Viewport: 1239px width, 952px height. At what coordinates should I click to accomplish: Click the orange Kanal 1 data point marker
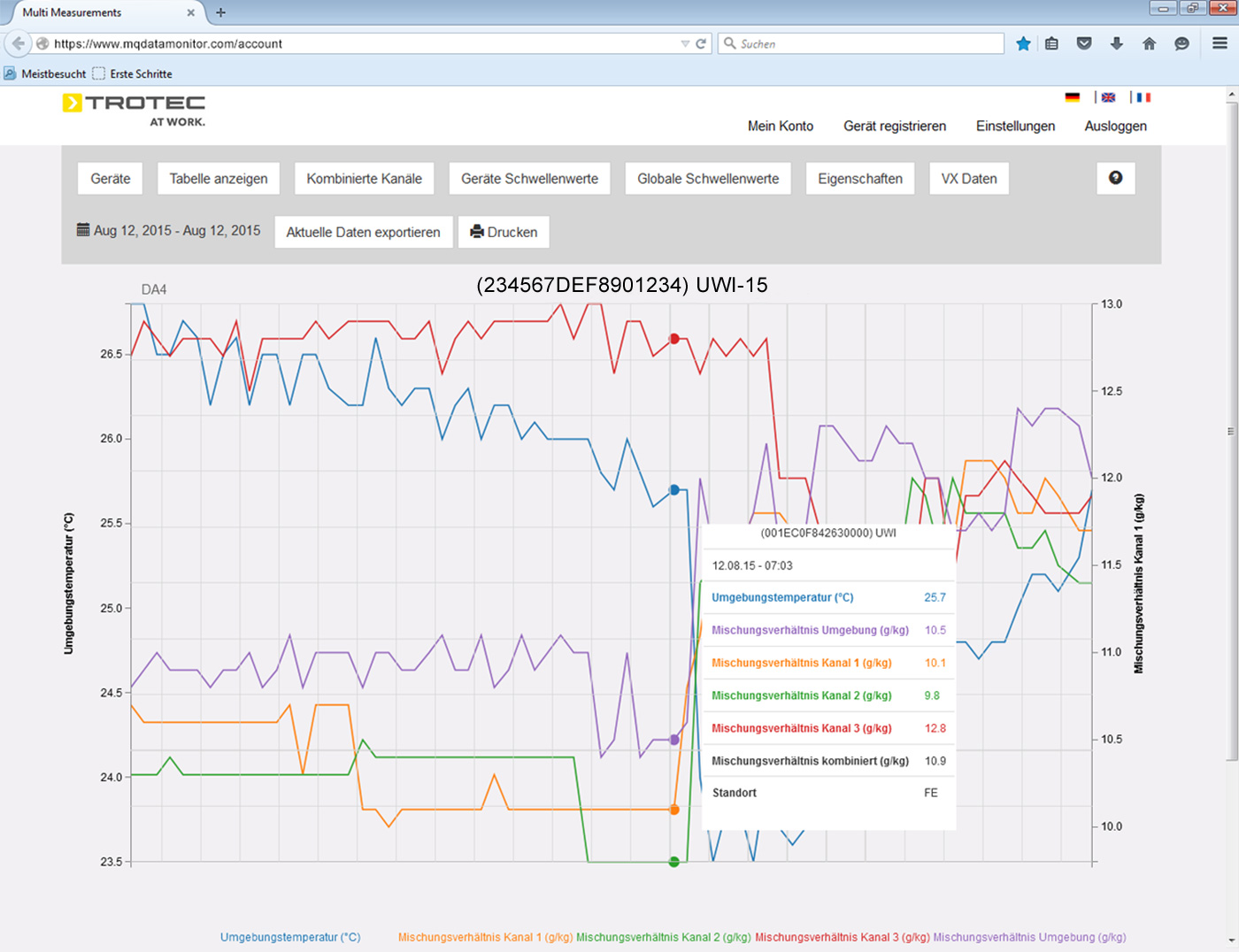point(674,810)
